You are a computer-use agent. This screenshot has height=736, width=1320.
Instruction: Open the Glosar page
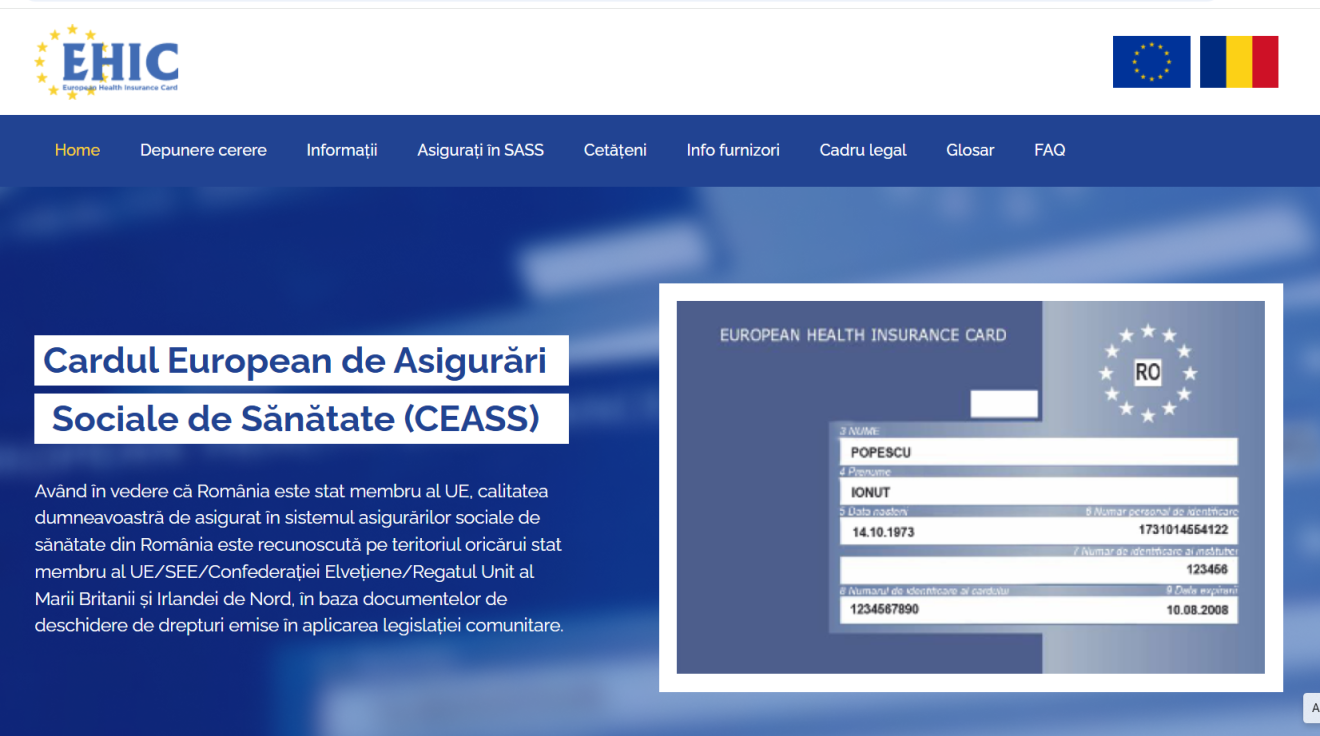tap(970, 150)
